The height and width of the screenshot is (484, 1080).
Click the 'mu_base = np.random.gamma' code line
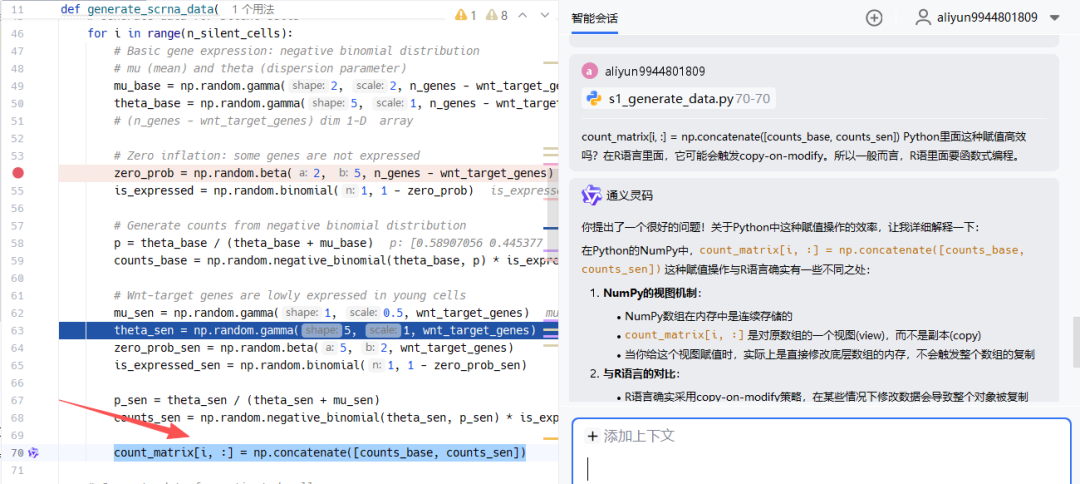[x=335, y=85]
